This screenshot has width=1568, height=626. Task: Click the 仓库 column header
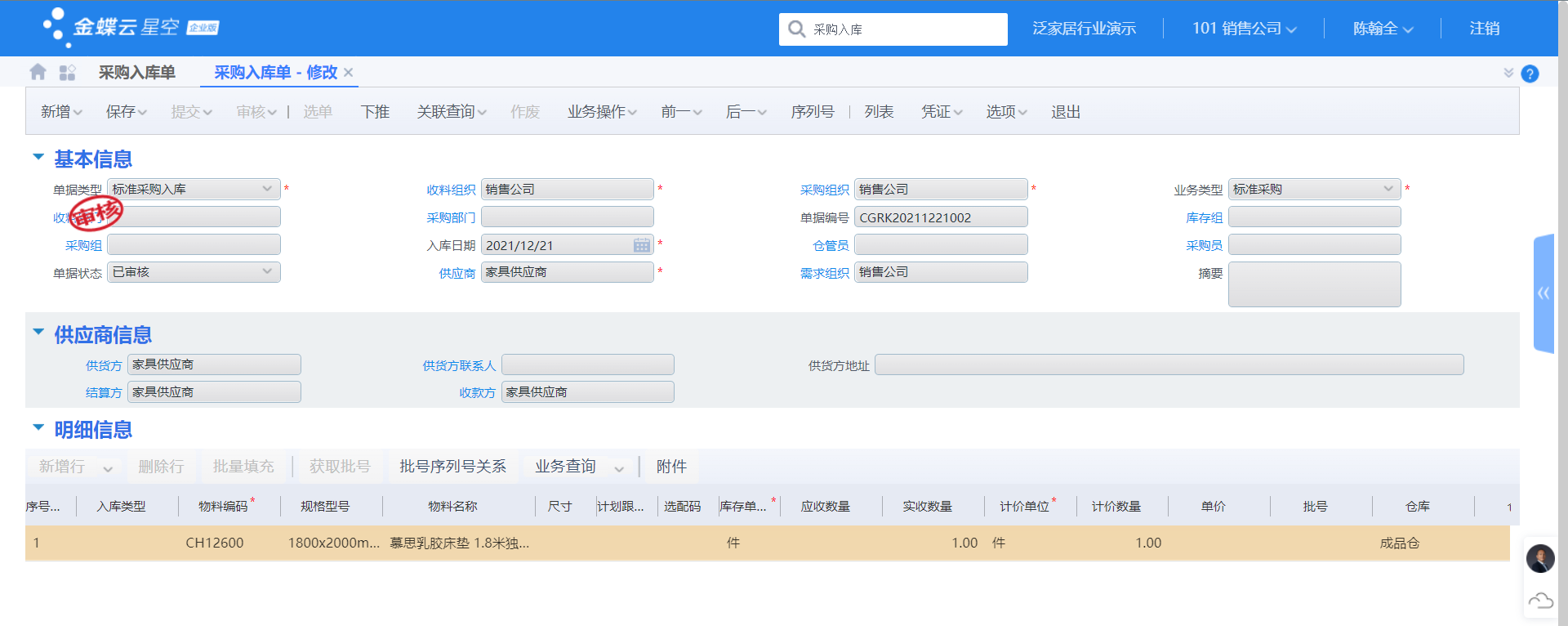[1418, 507]
